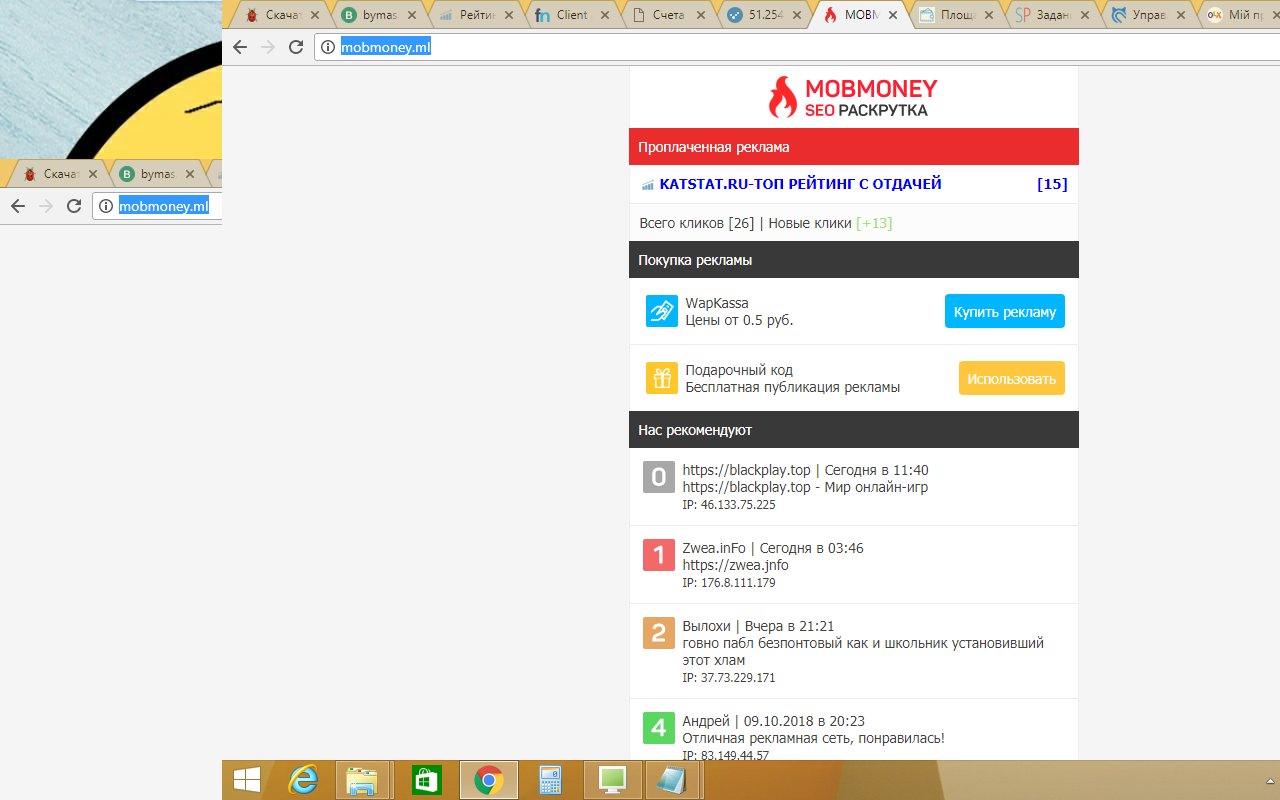Click the [15] counter link
The width and height of the screenshot is (1280, 800).
click(1052, 184)
